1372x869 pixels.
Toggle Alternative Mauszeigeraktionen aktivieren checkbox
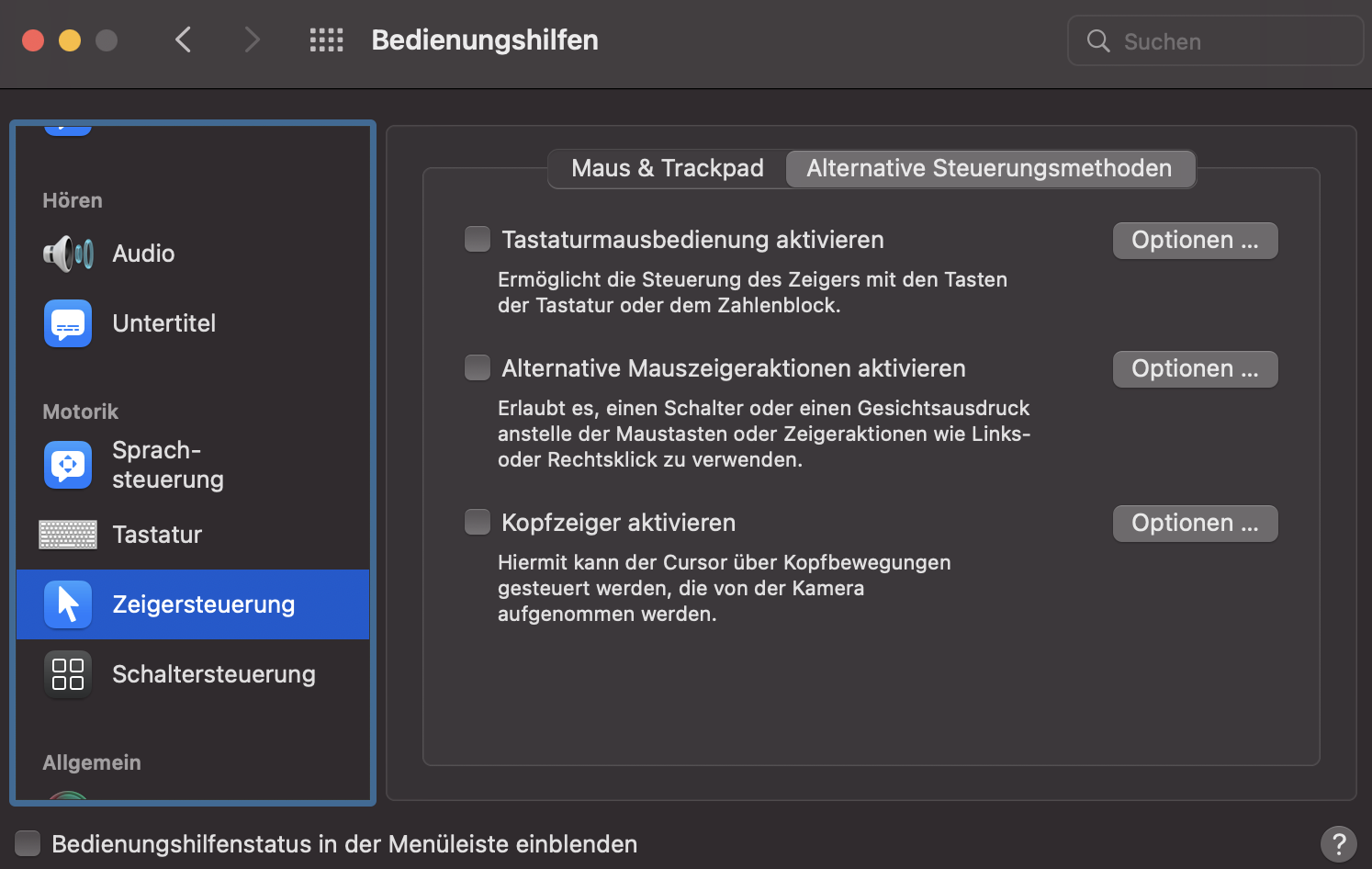[478, 368]
